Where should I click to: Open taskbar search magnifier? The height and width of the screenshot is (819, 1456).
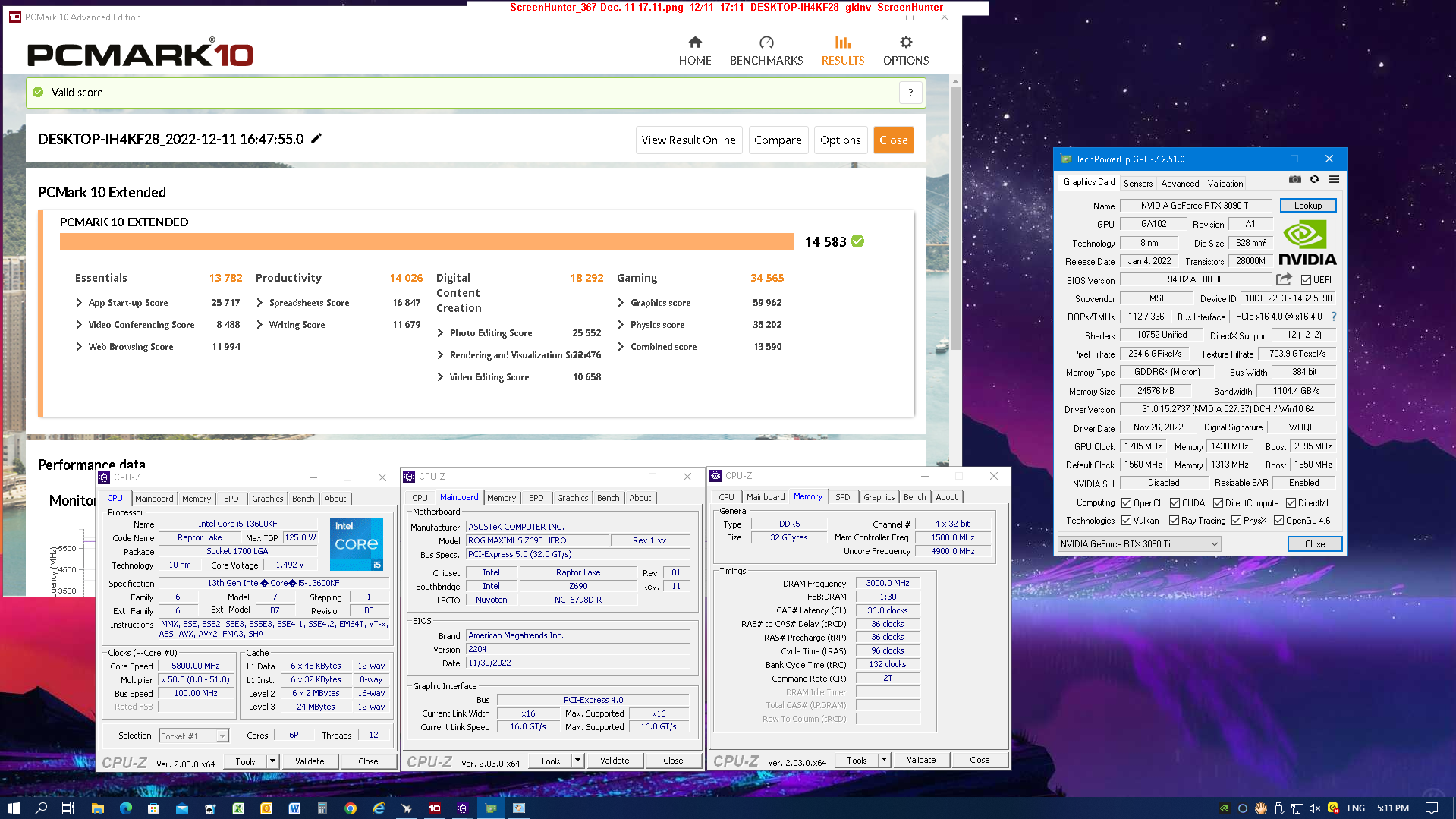41,808
